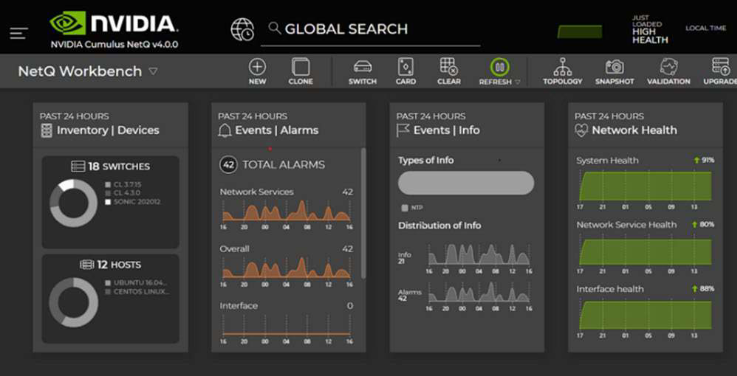Open the UPGRADE tool
Viewport: 737px width, 376px height.
[x=720, y=71]
